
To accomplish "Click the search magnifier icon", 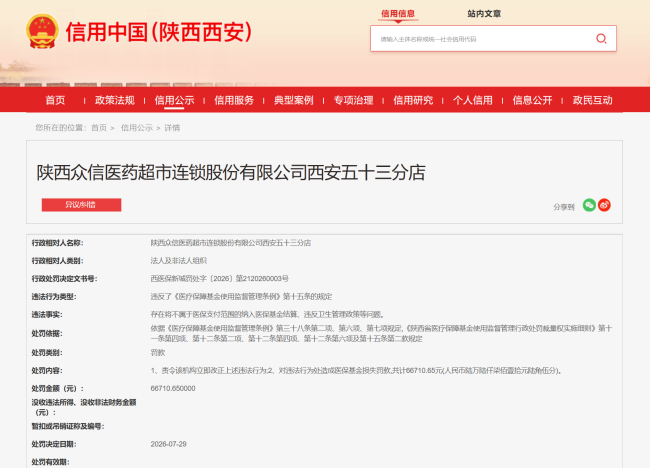I will (601, 39).
